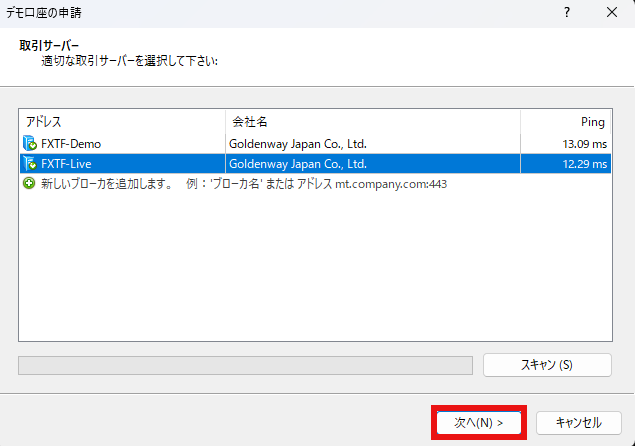Sort by the 会社名 column header

coord(373,122)
